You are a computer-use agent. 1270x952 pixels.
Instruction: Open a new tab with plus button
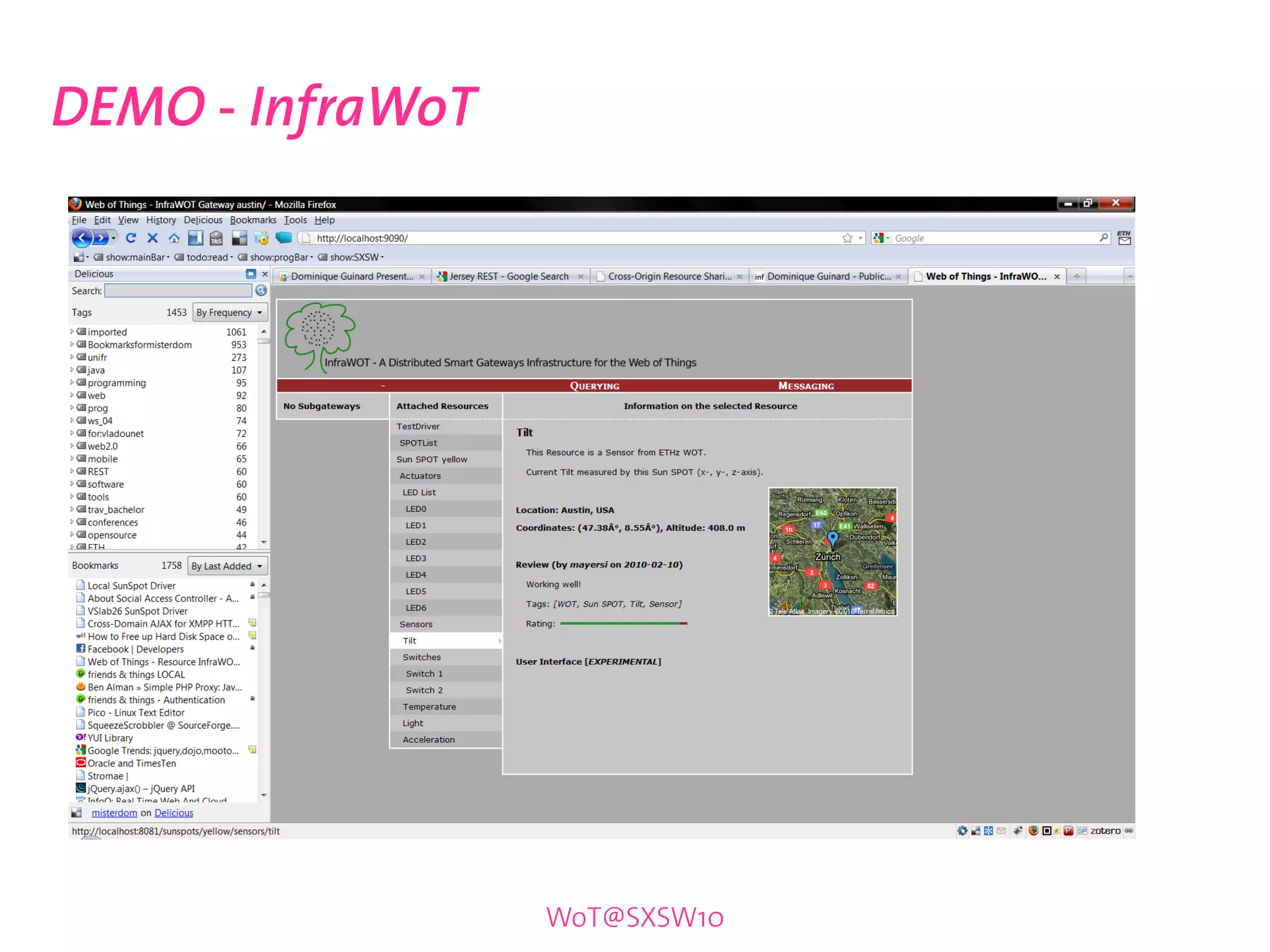click(1077, 276)
